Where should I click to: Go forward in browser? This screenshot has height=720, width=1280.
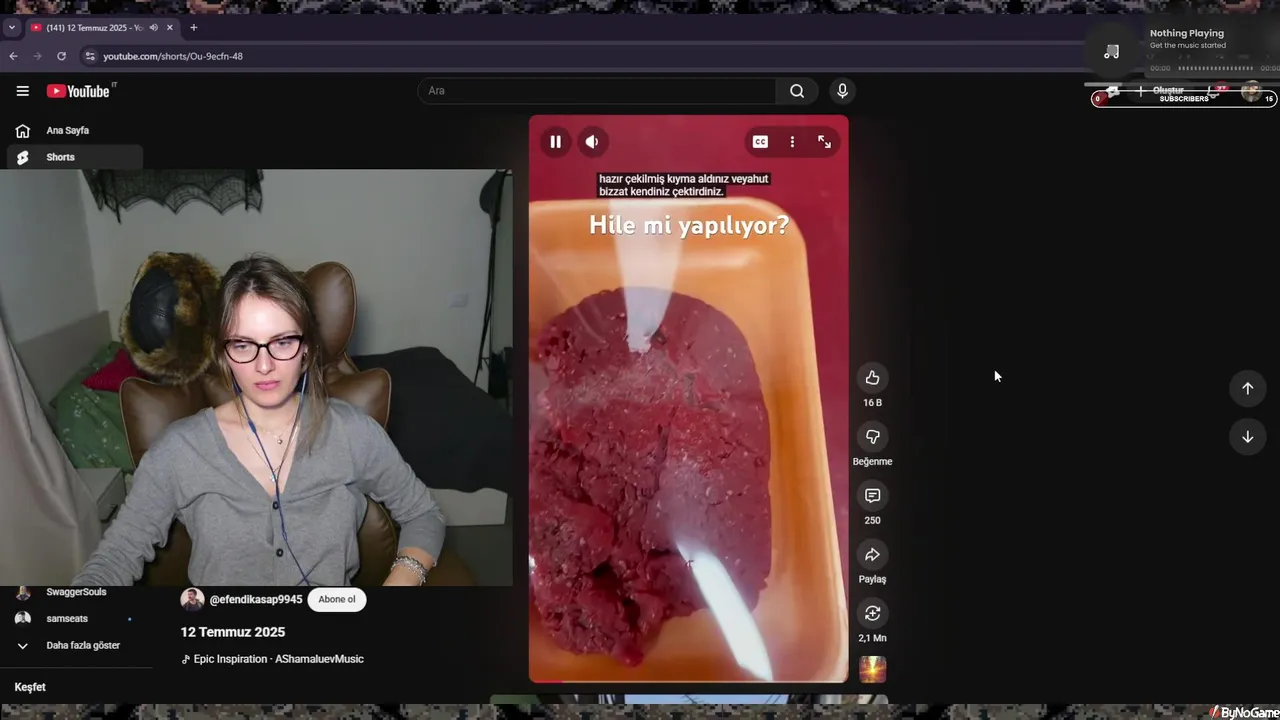pos(37,56)
